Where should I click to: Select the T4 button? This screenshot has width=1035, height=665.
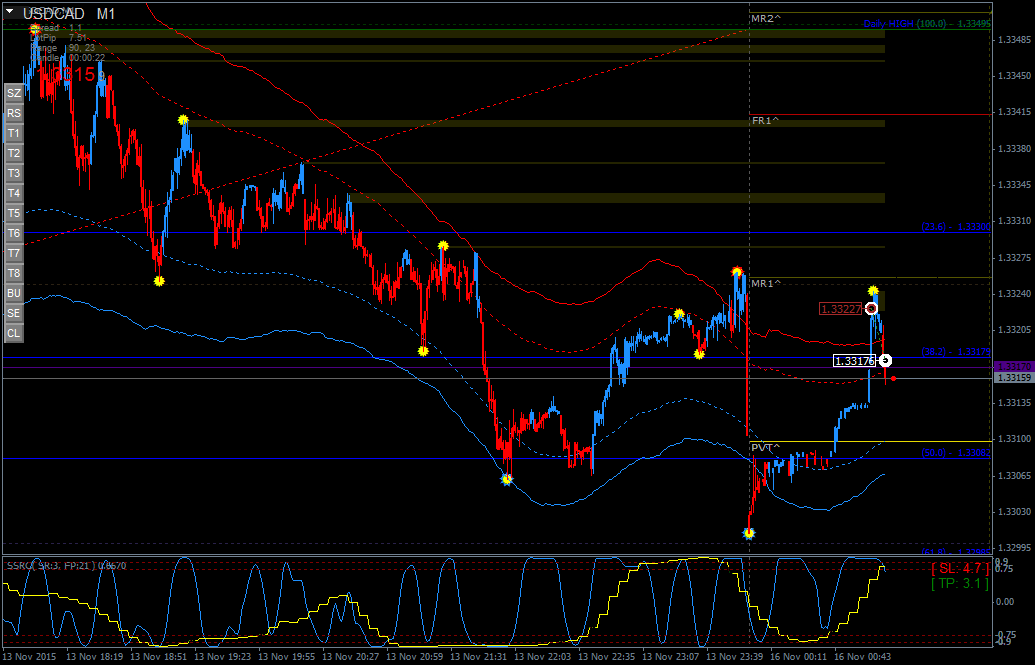point(14,193)
